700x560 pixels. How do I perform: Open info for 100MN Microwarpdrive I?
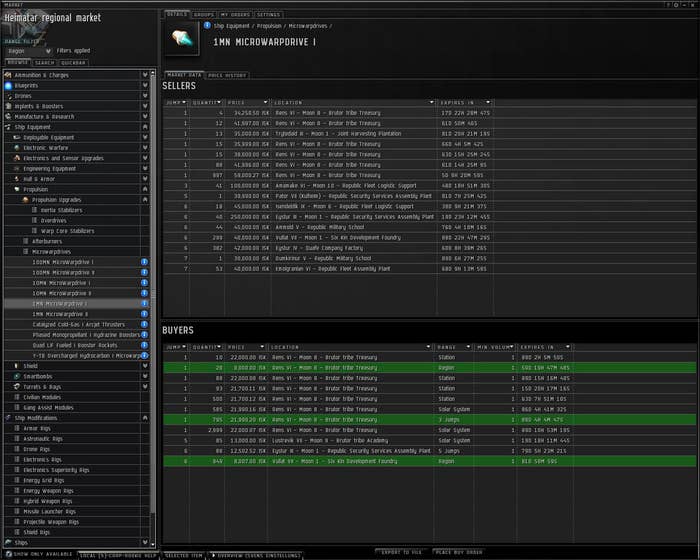[144, 262]
